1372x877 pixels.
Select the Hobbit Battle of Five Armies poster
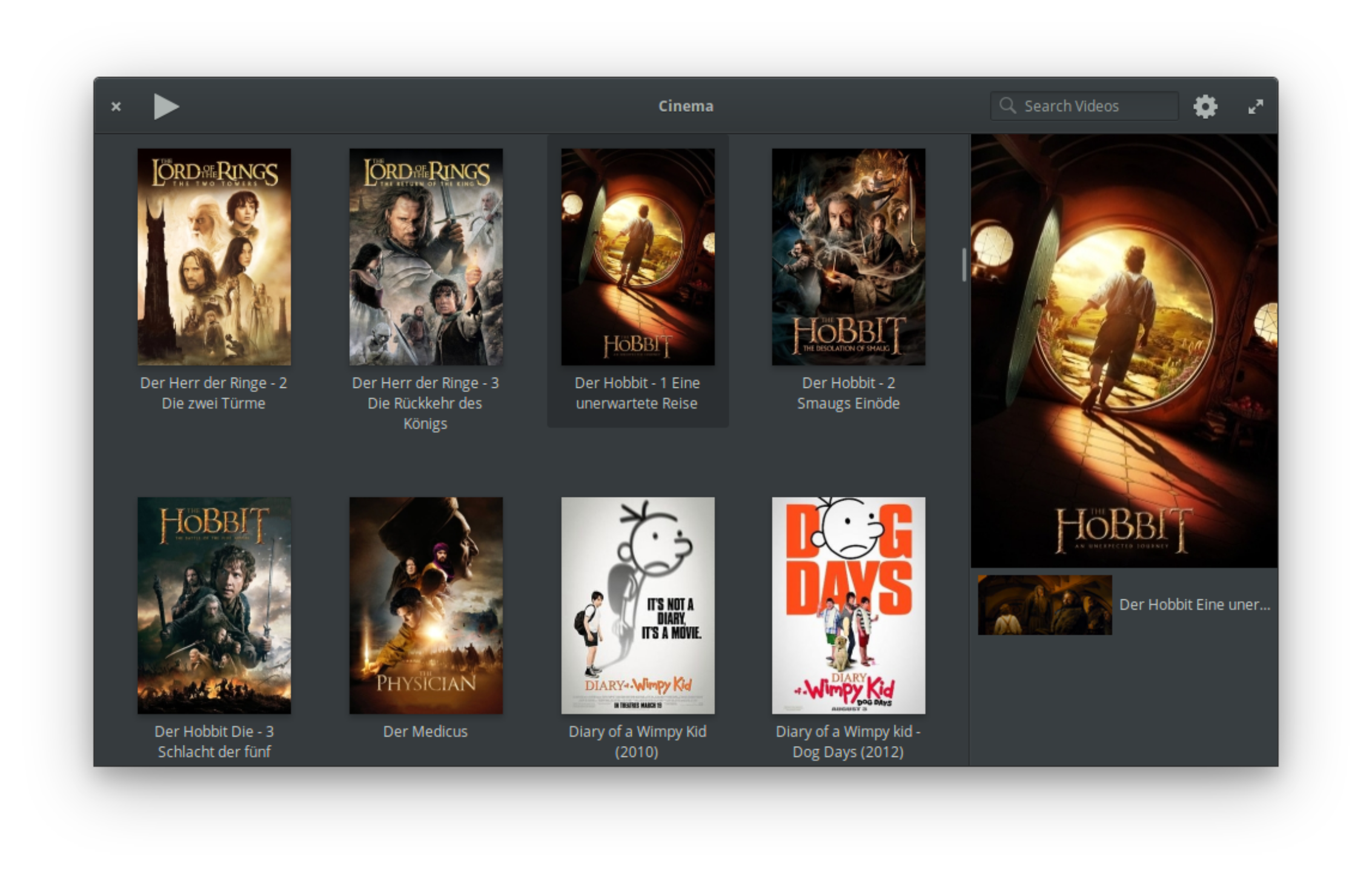[x=214, y=605]
